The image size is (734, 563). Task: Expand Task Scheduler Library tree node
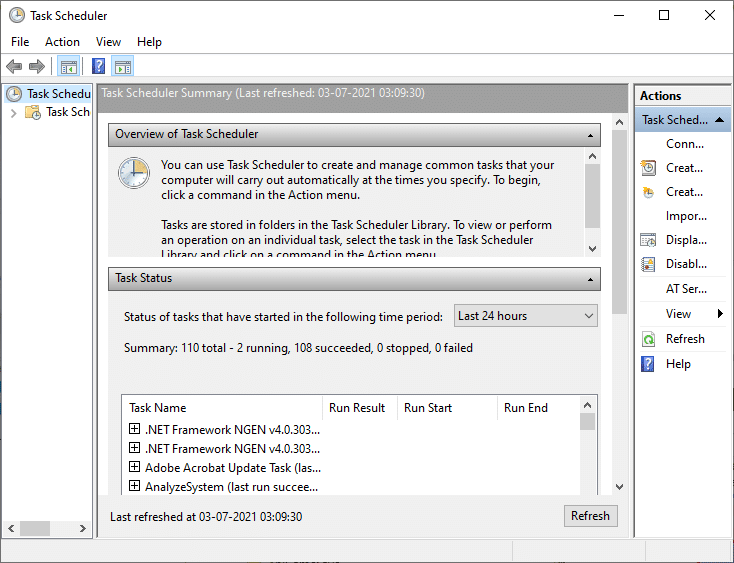click(13, 113)
